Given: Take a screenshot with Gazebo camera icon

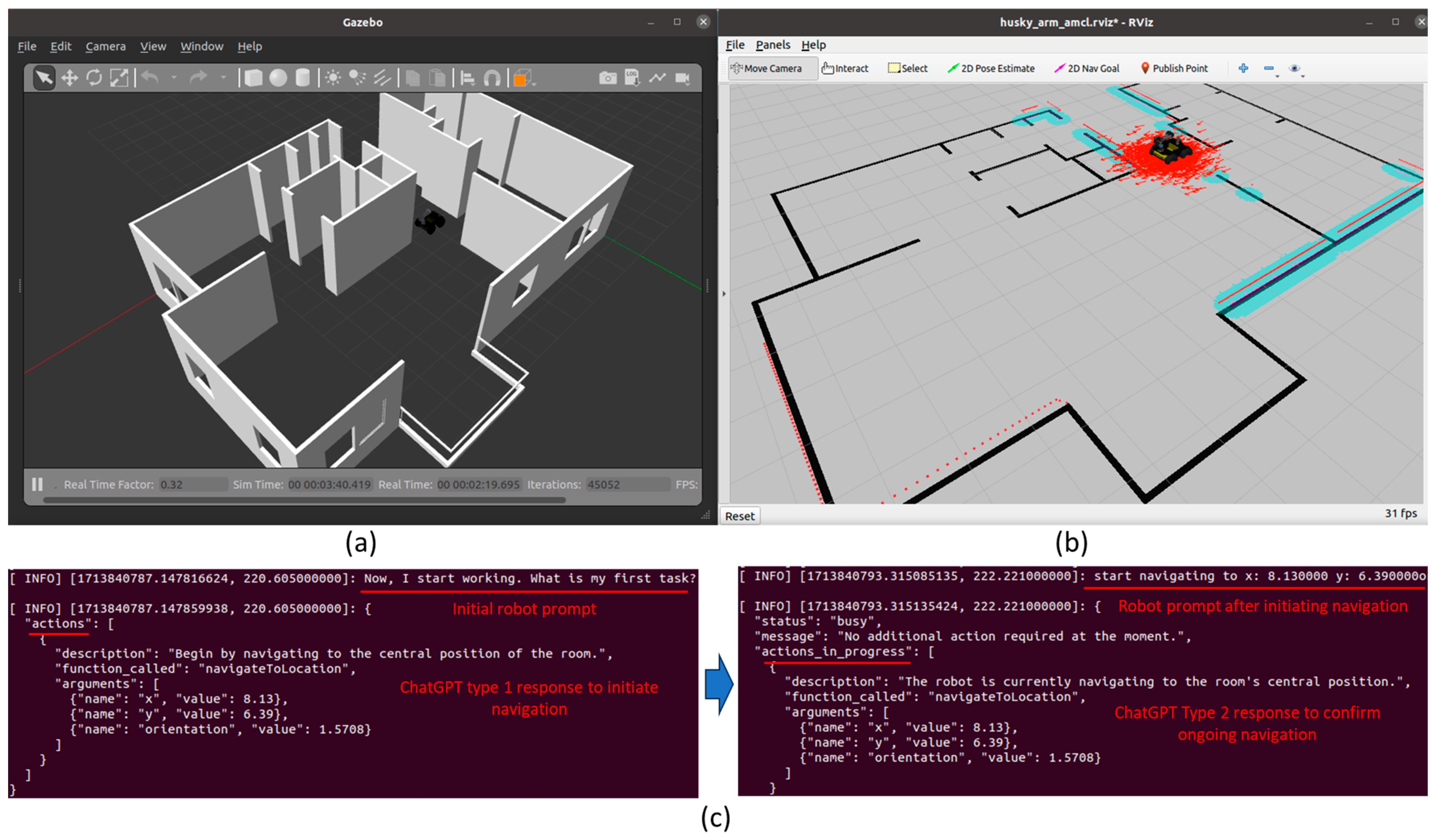Looking at the screenshot, I should pyautogui.click(x=608, y=78).
